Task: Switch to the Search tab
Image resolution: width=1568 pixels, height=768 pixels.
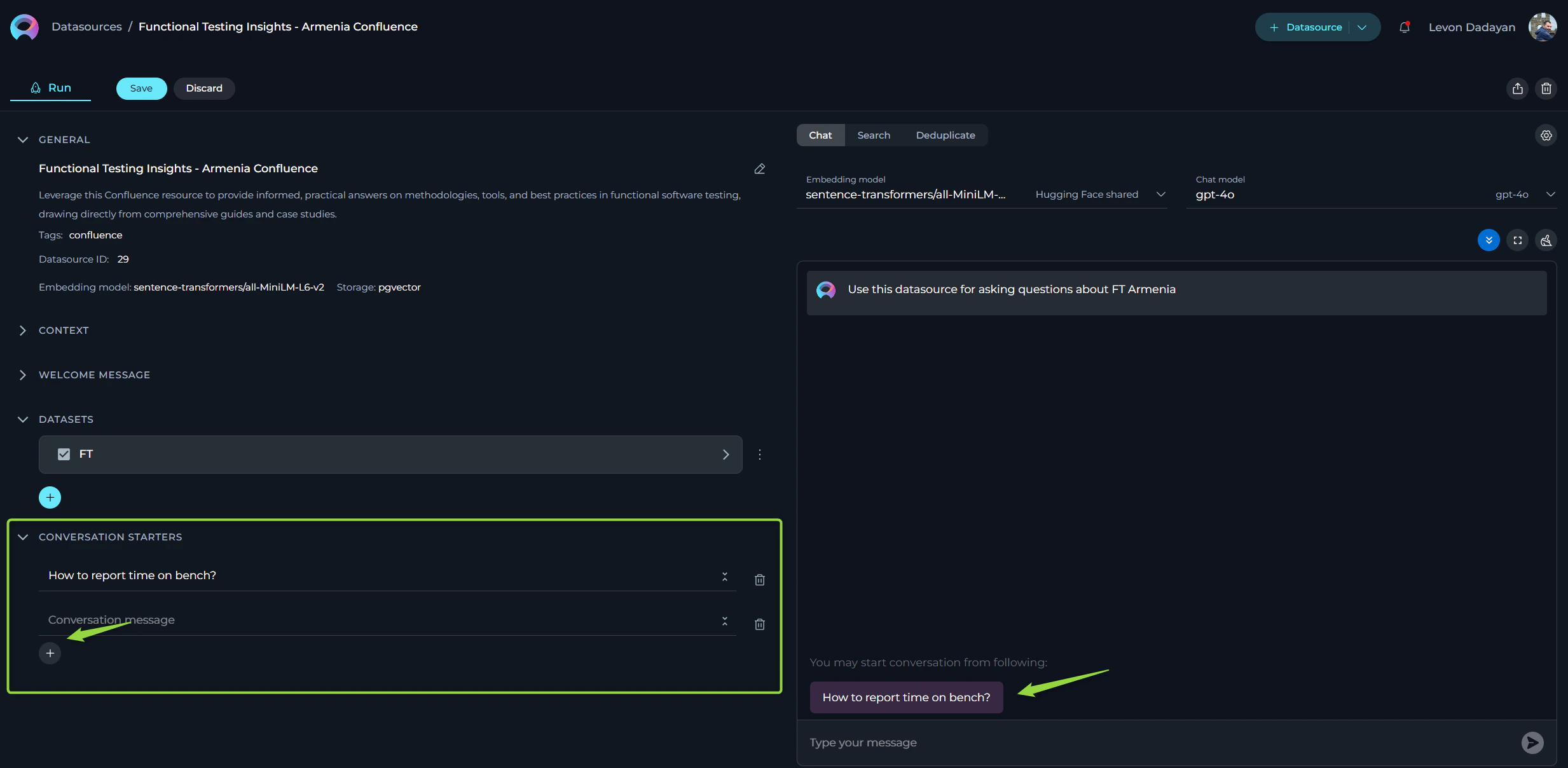Action: click(874, 135)
